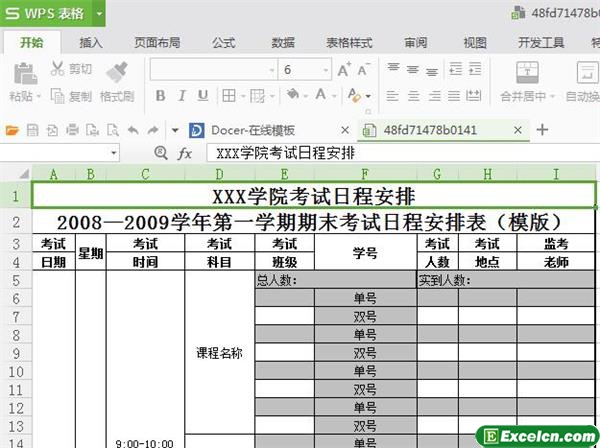Click increase font size icon
Image resolution: width=600 pixels, height=448 pixels.
(344, 70)
